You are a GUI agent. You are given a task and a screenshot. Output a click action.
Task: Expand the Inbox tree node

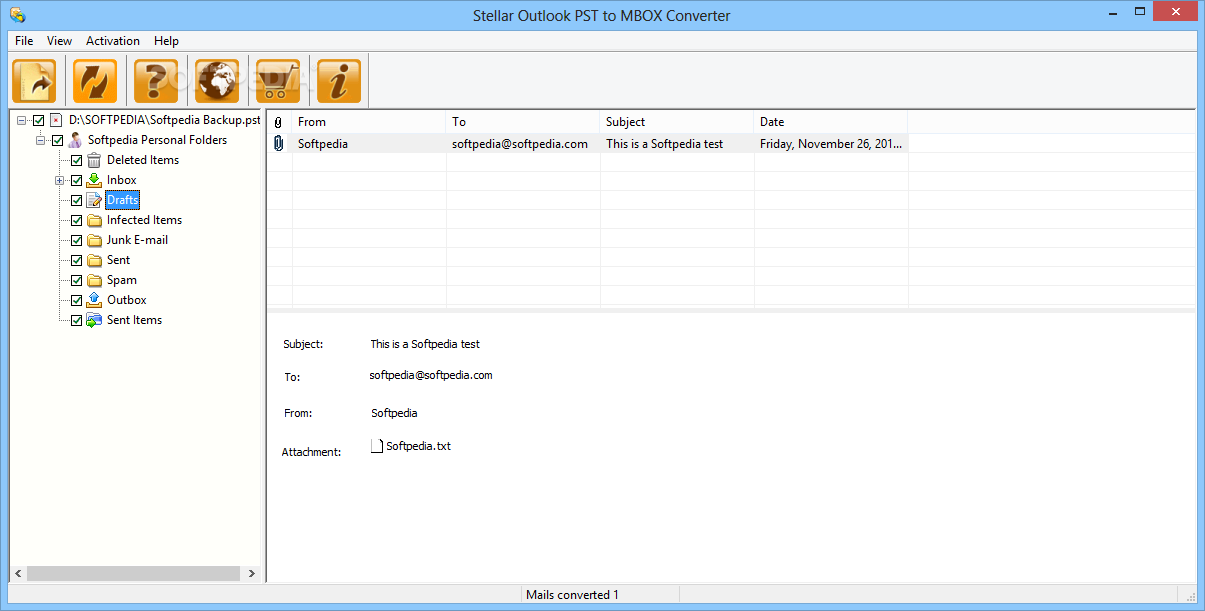(60, 181)
